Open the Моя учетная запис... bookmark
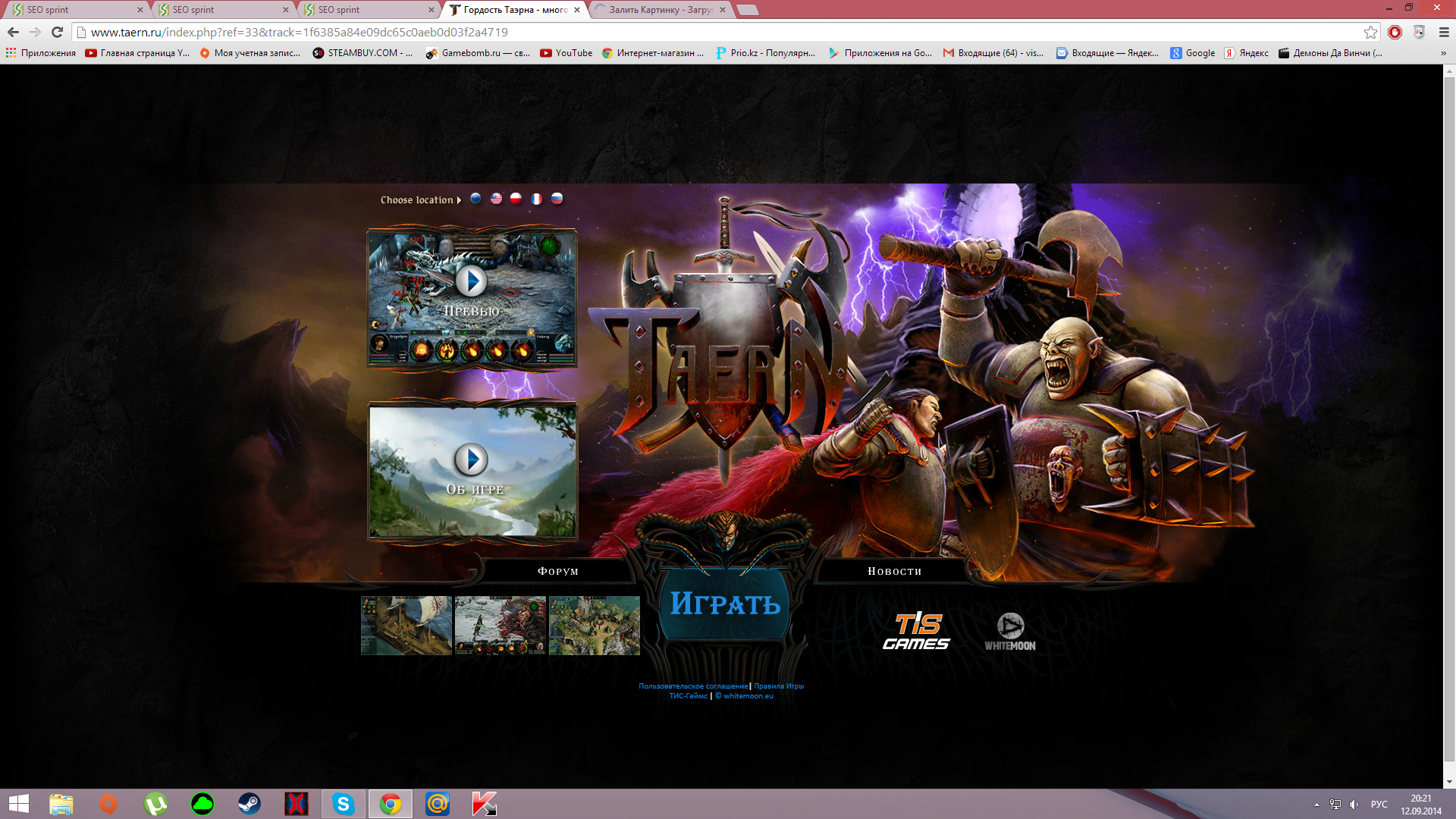 pos(249,53)
